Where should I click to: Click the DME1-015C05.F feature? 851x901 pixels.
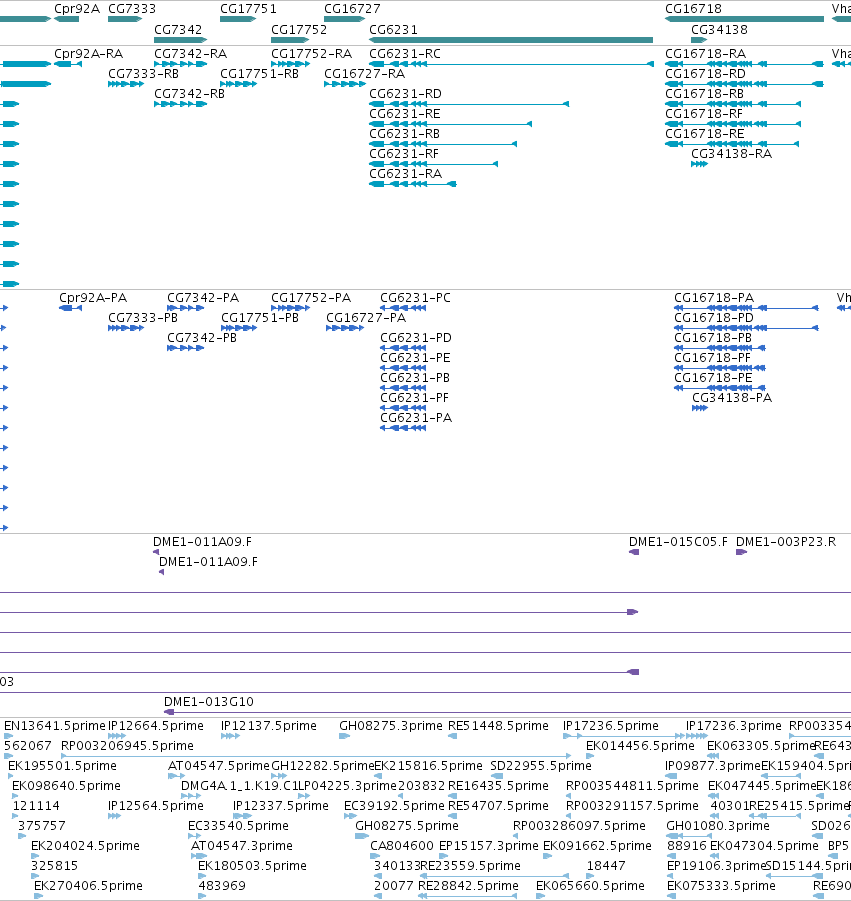click(678, 542)
